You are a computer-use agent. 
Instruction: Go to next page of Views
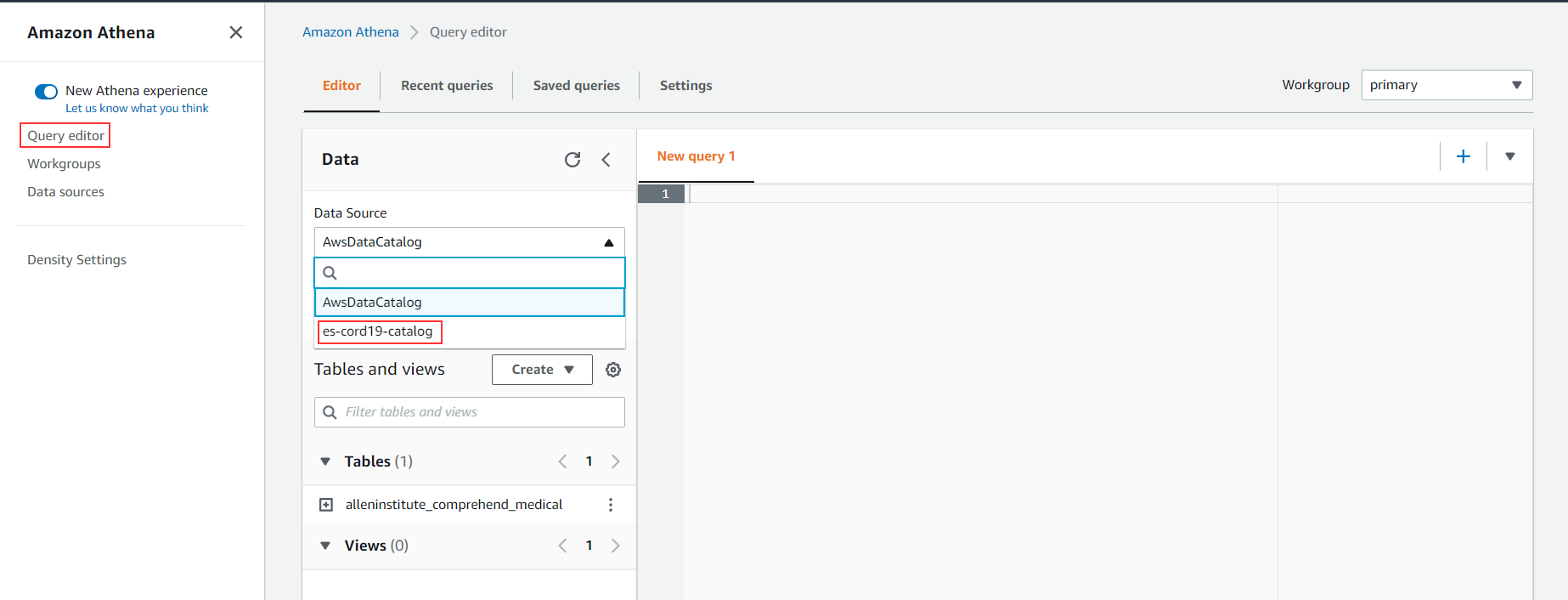[x=616, y=546]
